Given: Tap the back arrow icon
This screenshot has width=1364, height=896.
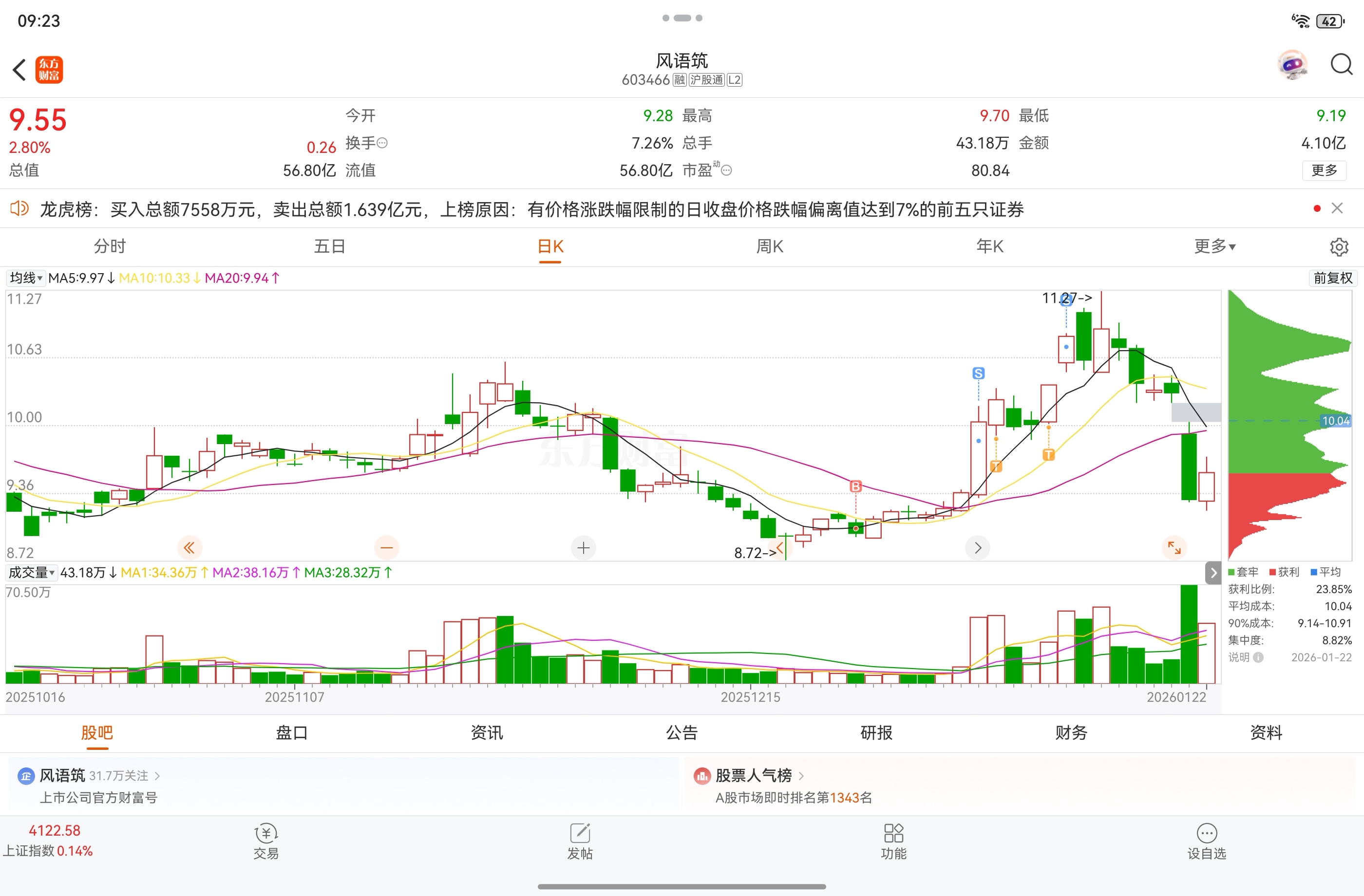Looking at the screenshot, I should (19, 70).
